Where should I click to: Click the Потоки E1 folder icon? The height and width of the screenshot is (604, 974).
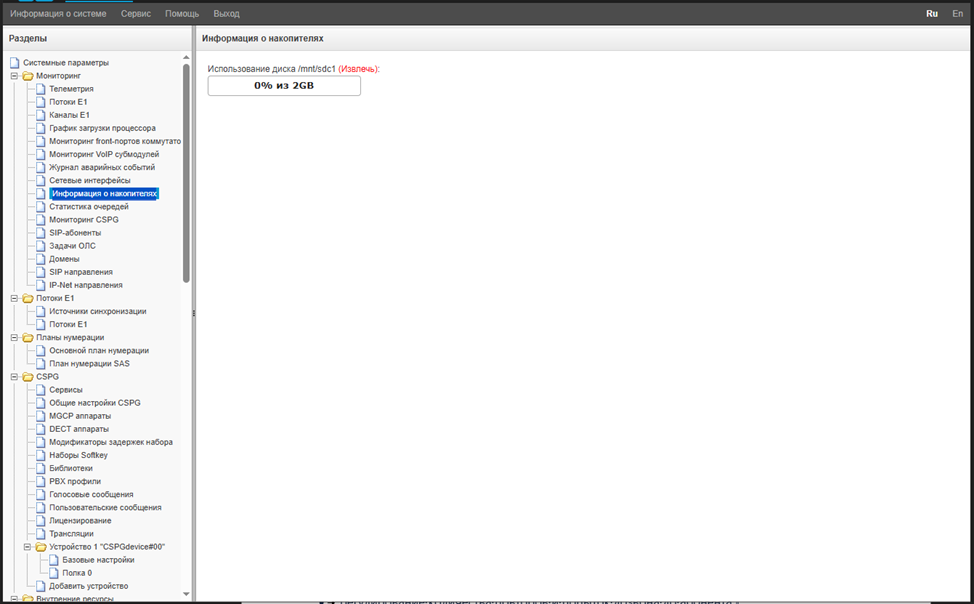(x=28, y=298)
